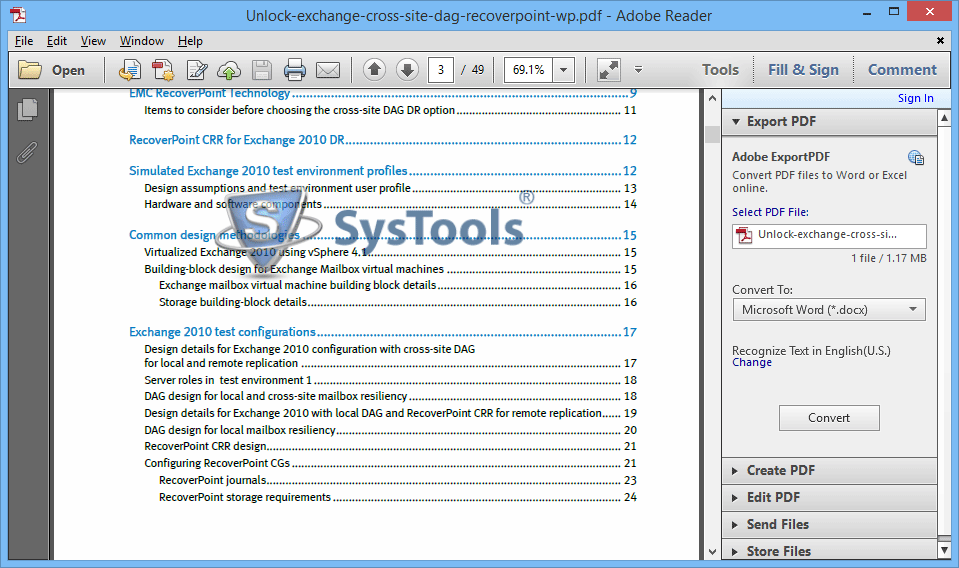Open the Edit menu

pyautogui.click(x=57, y=40)
